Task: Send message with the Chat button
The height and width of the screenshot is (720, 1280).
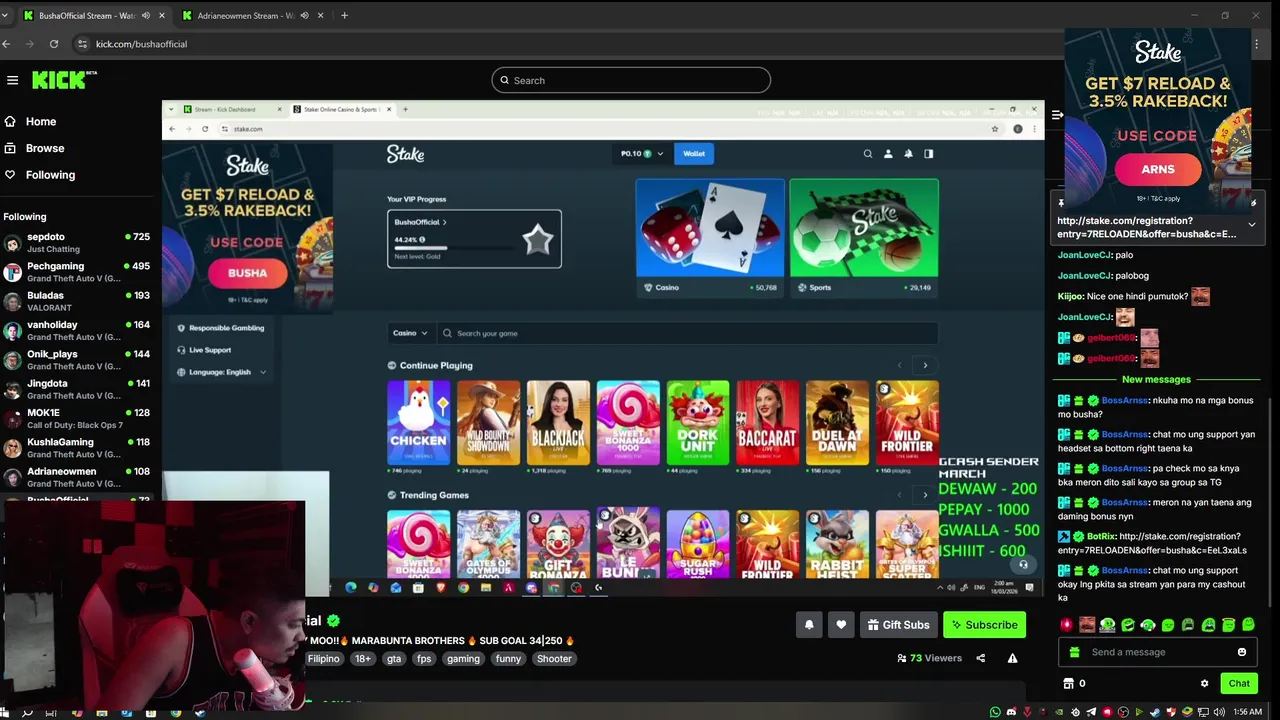Action: [x=1239, y=684]
